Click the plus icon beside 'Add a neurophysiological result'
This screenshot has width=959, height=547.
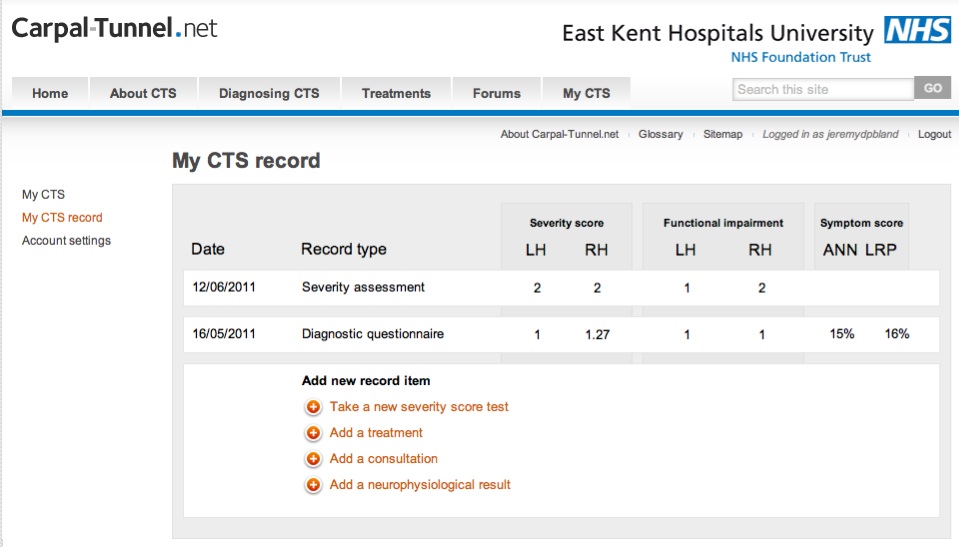pos(313,485)
